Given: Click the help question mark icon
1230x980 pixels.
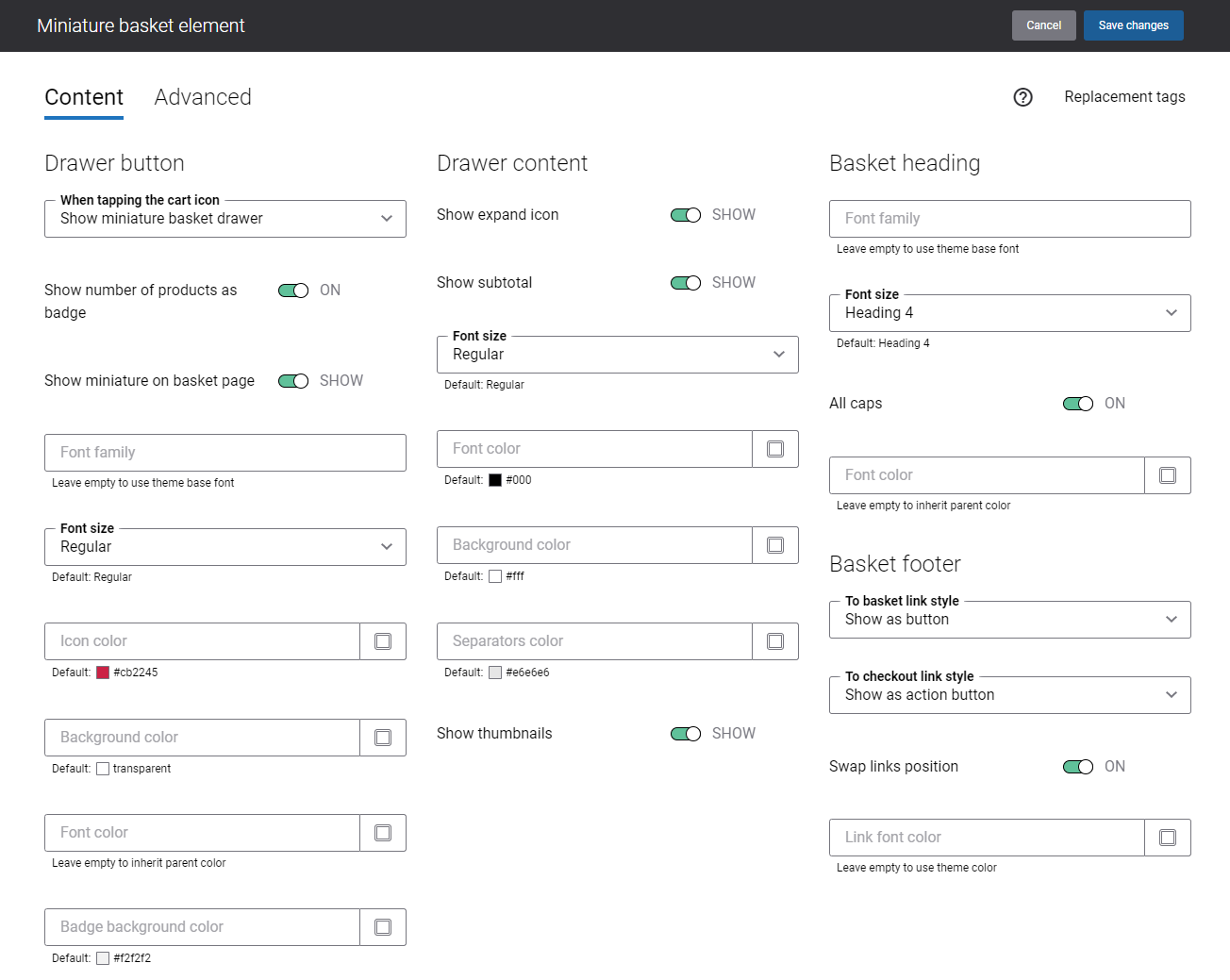Looking at the screenshot, I should [x=1022, y=97].
